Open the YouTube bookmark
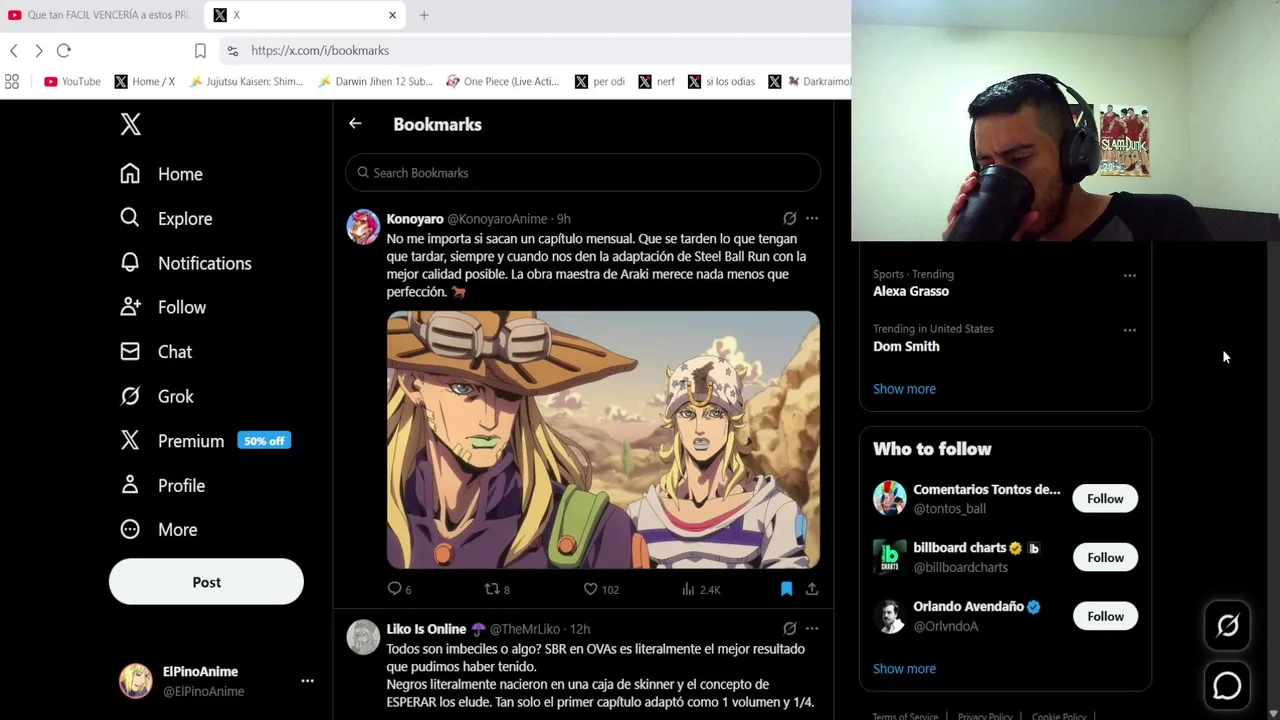The height and width of the screenshot is (720, 1280). [x=72, y=81]
